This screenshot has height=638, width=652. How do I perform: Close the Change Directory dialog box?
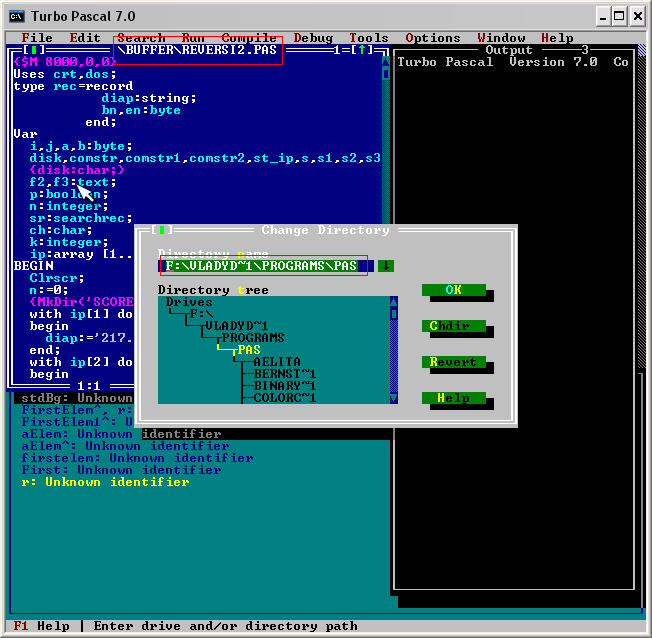(162, 230)
